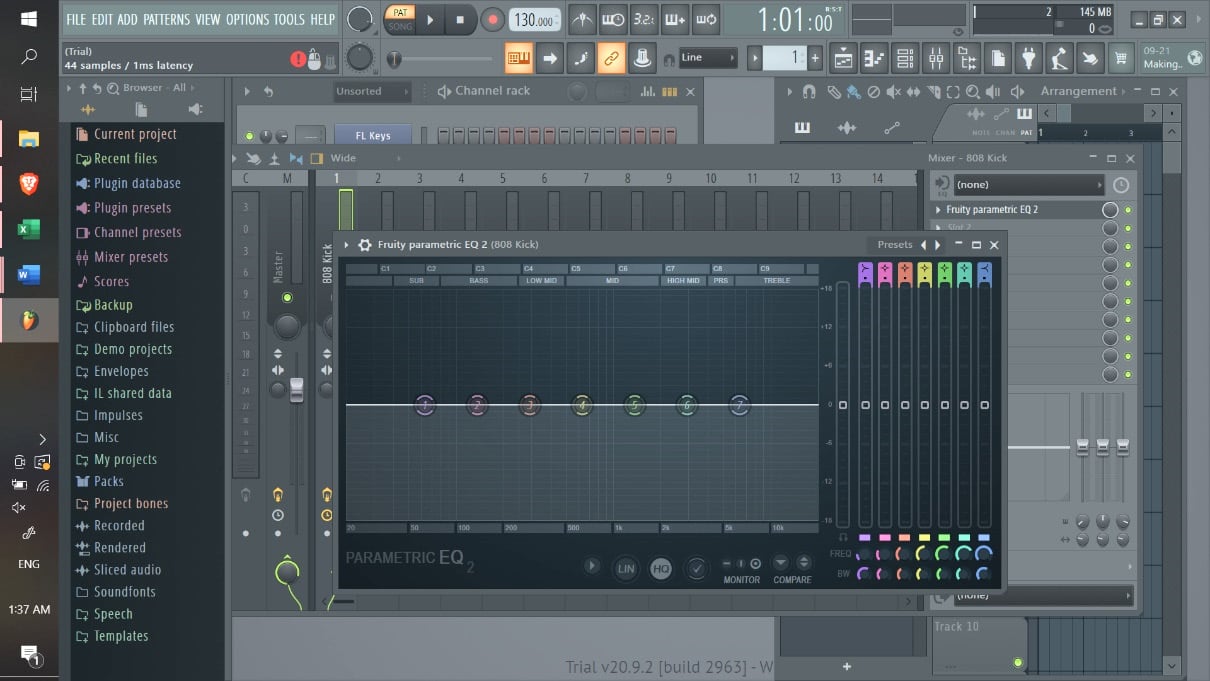Open the Mixer input (none) dropdown
1210x681 pixels.
click(1029, 185)
